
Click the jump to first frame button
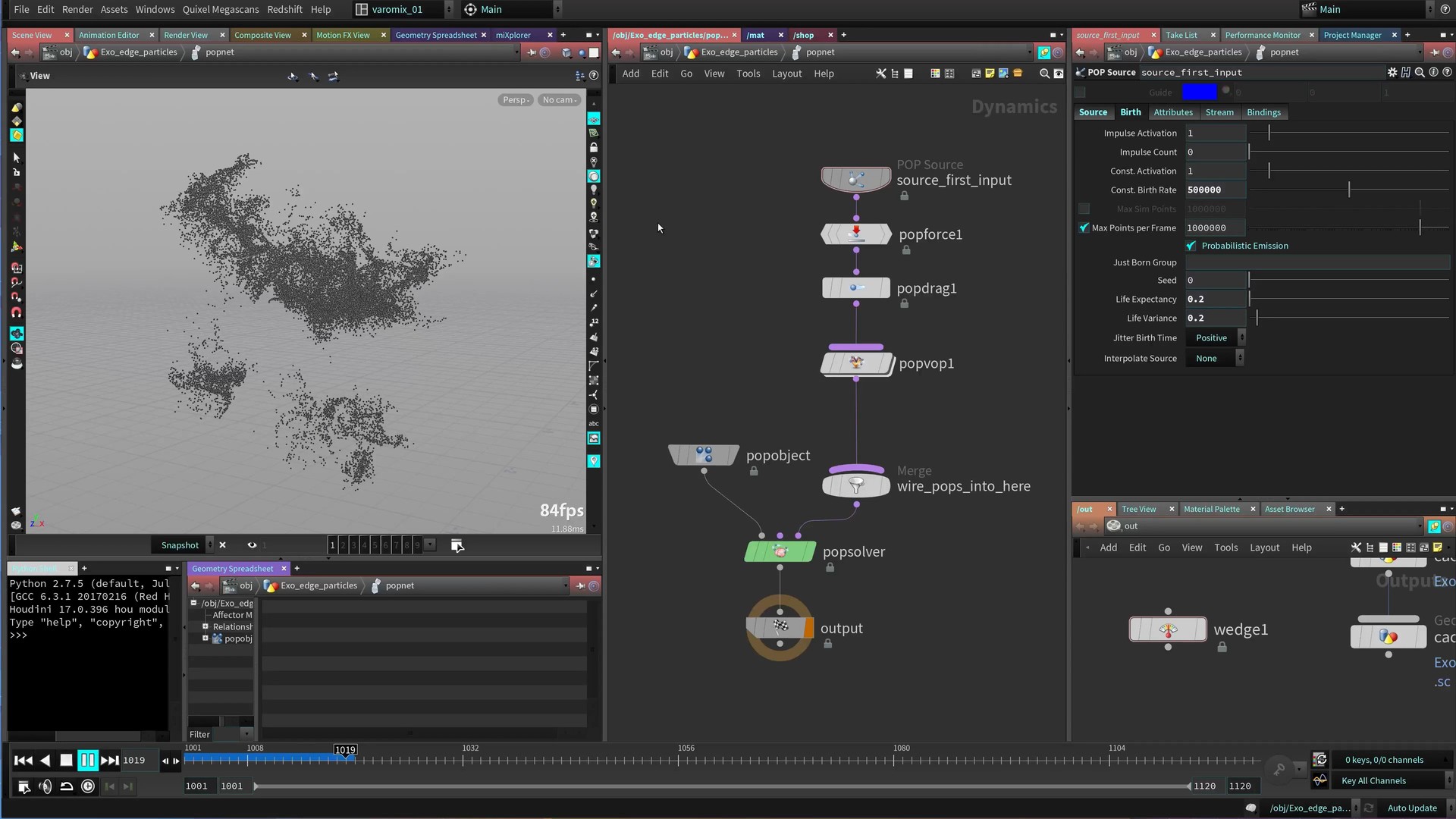pos(24,760)
